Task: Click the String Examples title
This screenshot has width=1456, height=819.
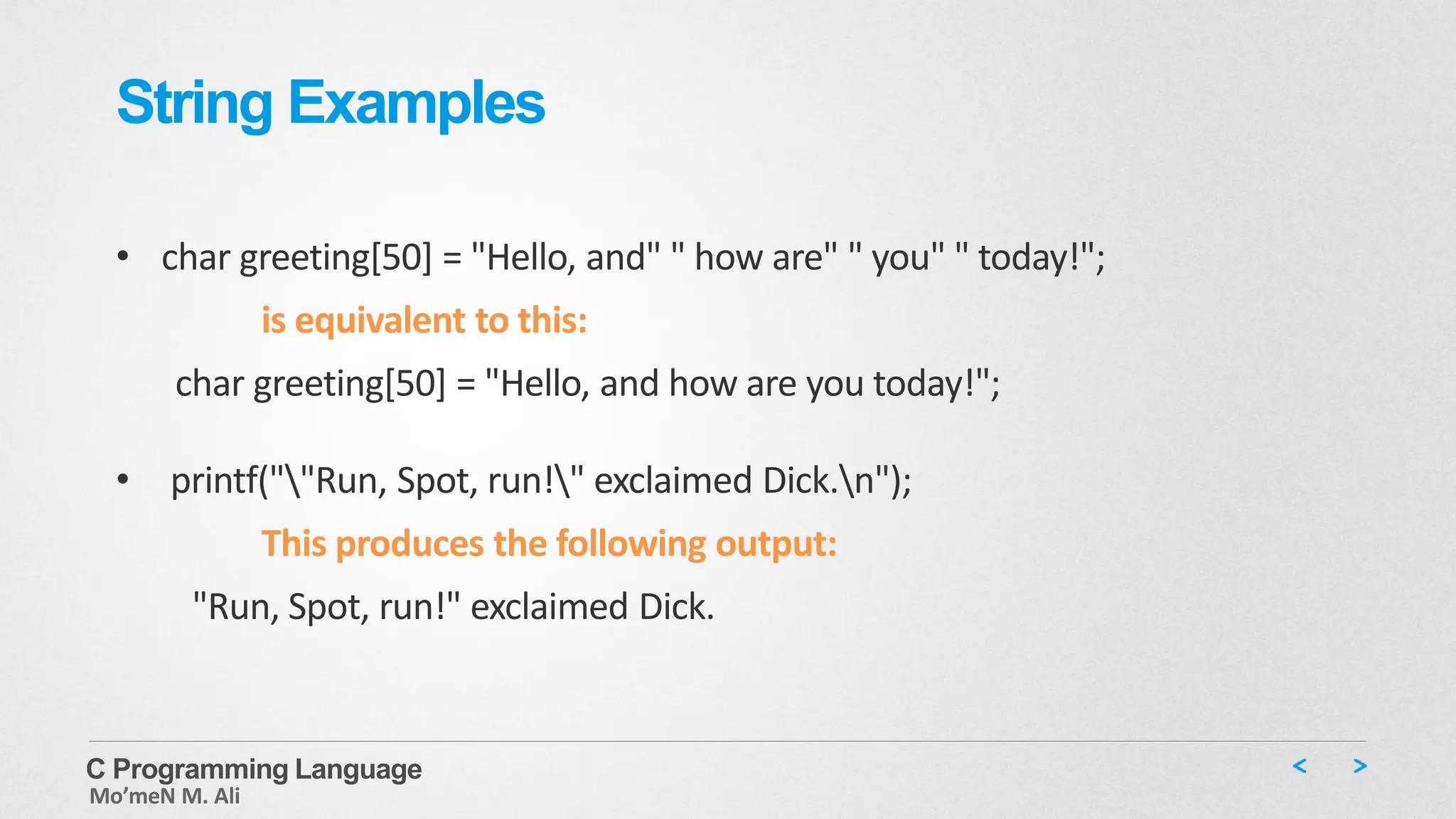Action: point(331,103)
